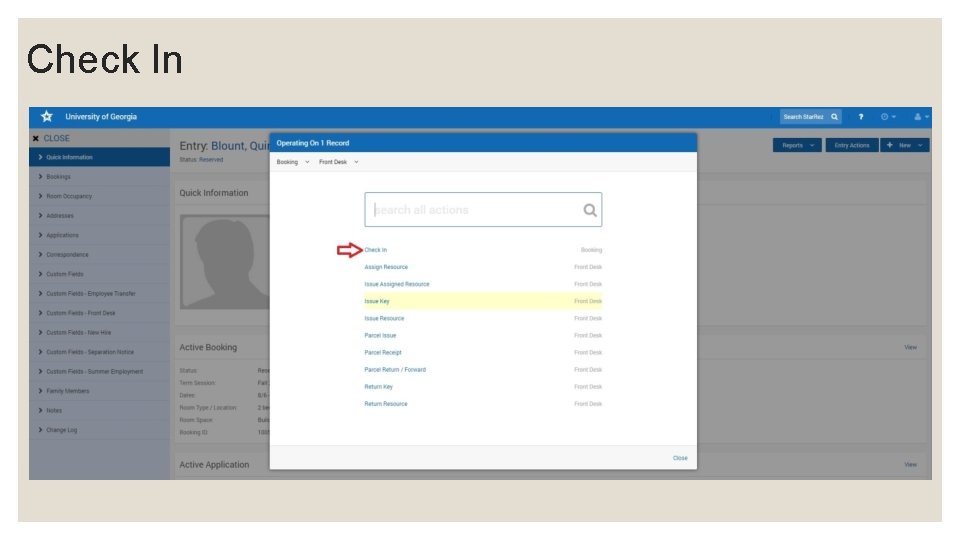960x540 pixels.
Task: Click the plus icon on the New button
Action: click(890, 145)
